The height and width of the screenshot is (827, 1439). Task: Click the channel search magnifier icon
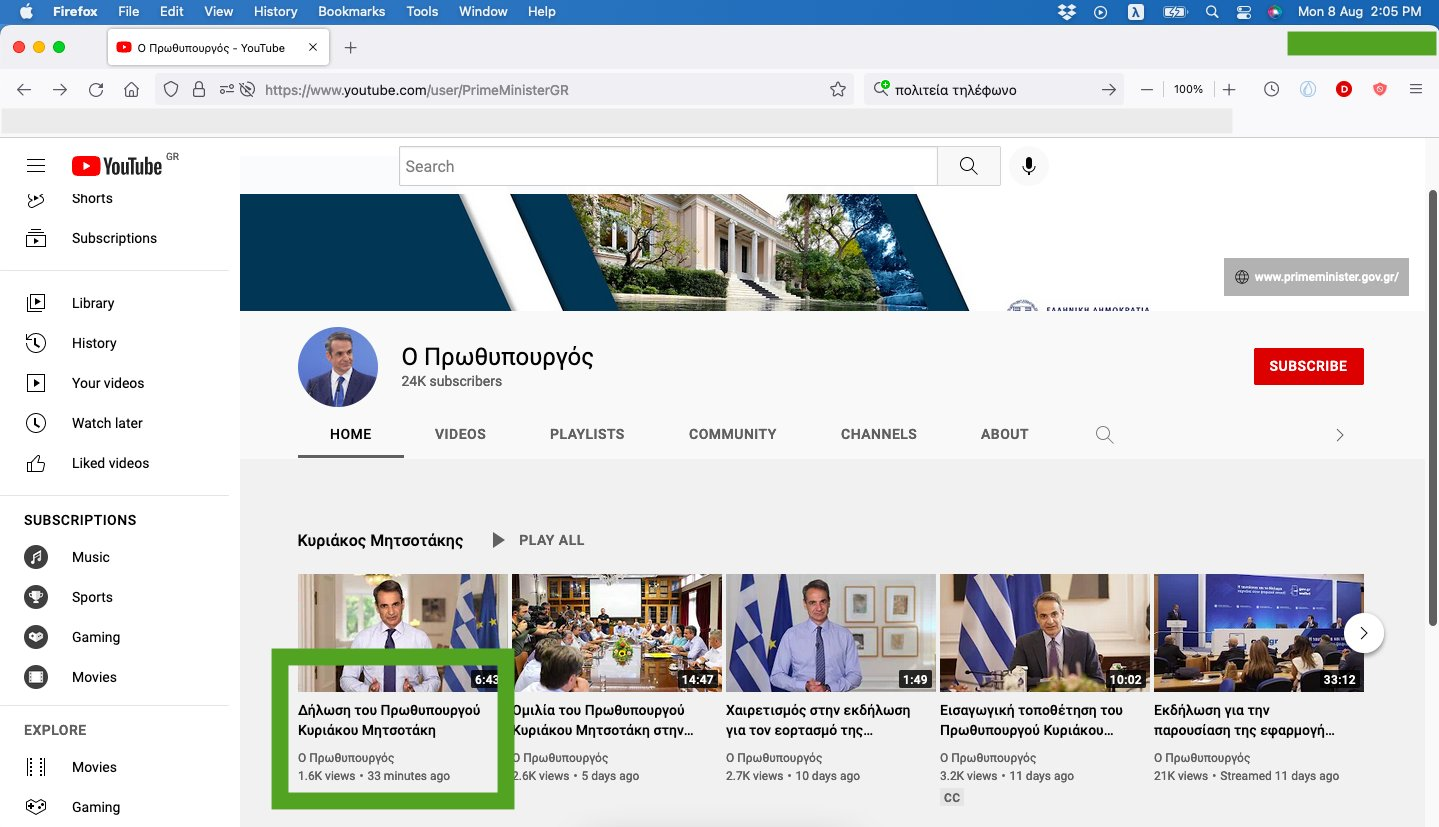[x=1104, y=434]
